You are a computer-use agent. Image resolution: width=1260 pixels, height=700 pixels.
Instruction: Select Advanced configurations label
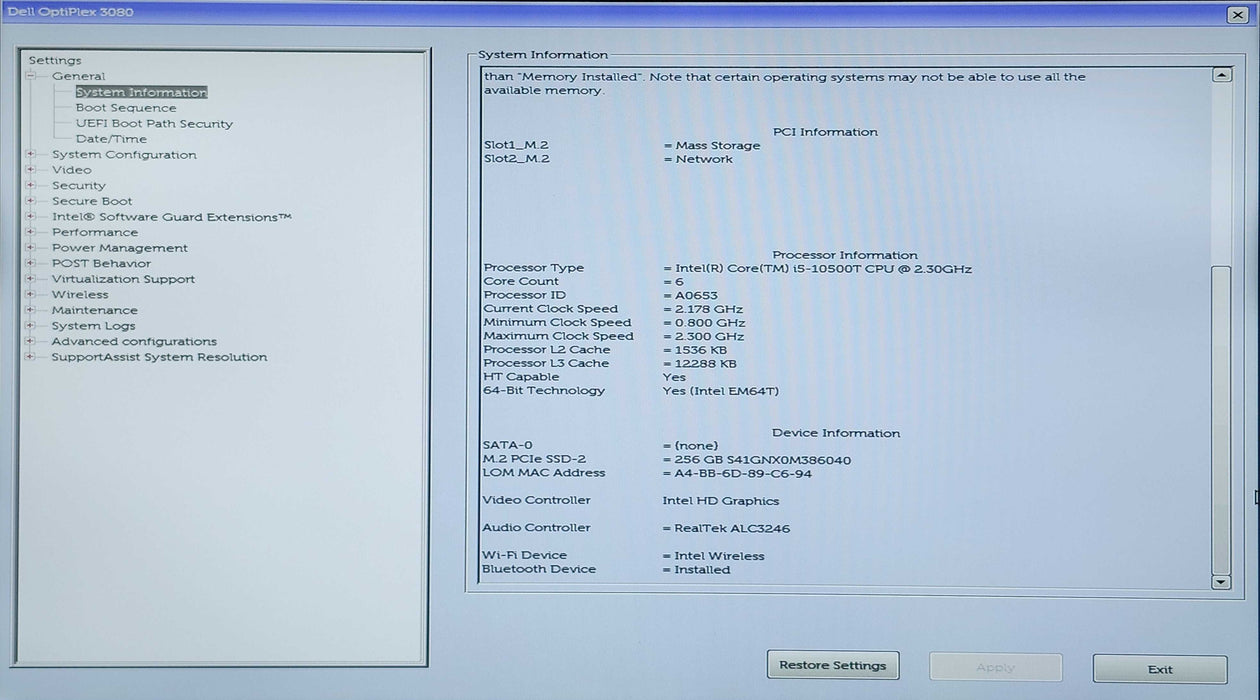pyautogui.click(x=134, y=341)
